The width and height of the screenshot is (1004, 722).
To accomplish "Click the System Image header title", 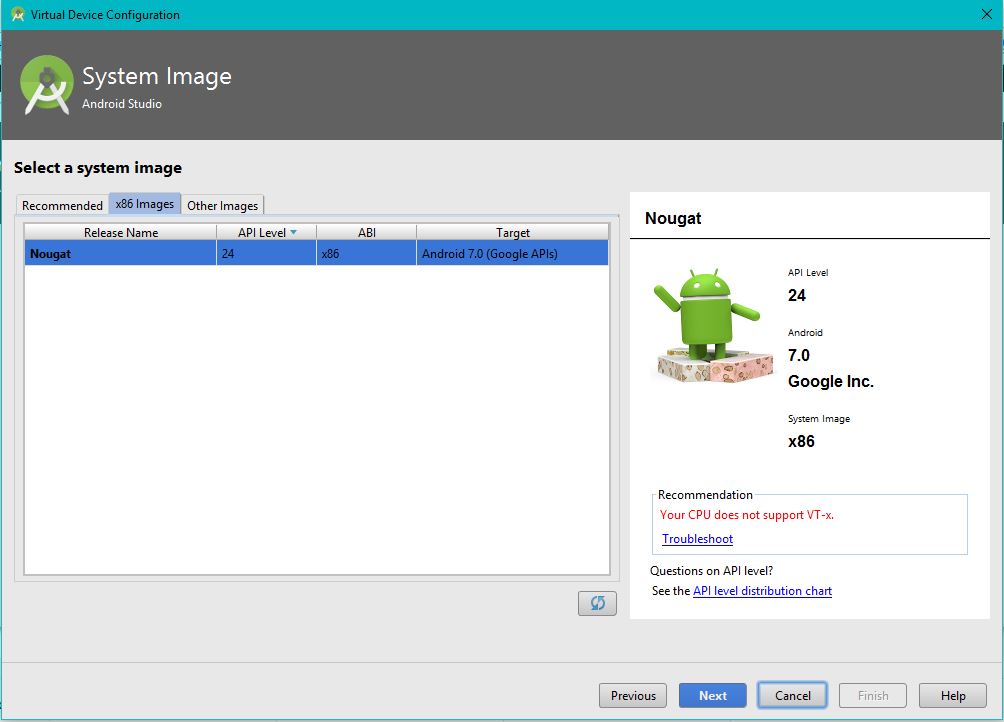I will click(x=157, y=76).
